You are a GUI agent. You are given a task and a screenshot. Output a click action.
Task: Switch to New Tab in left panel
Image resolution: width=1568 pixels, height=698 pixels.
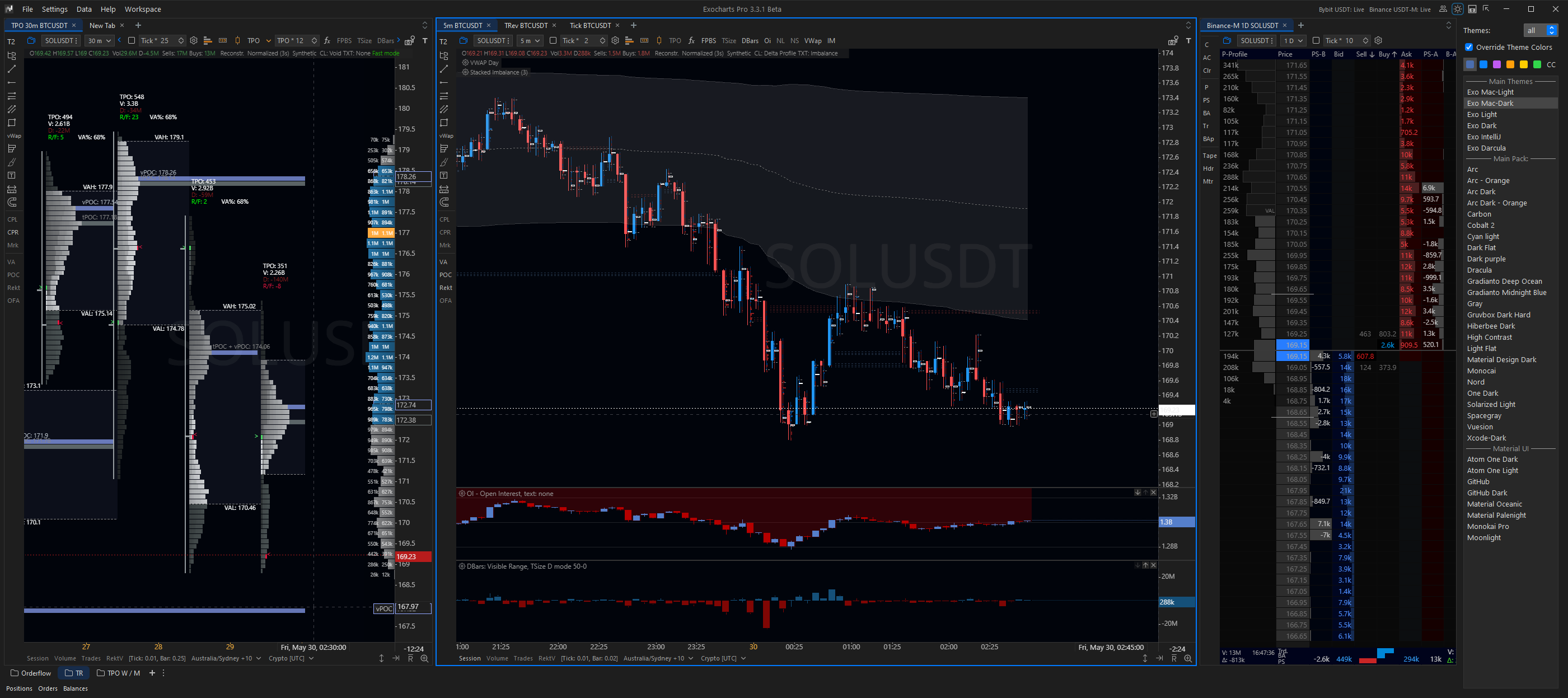(x=102, y=26)
